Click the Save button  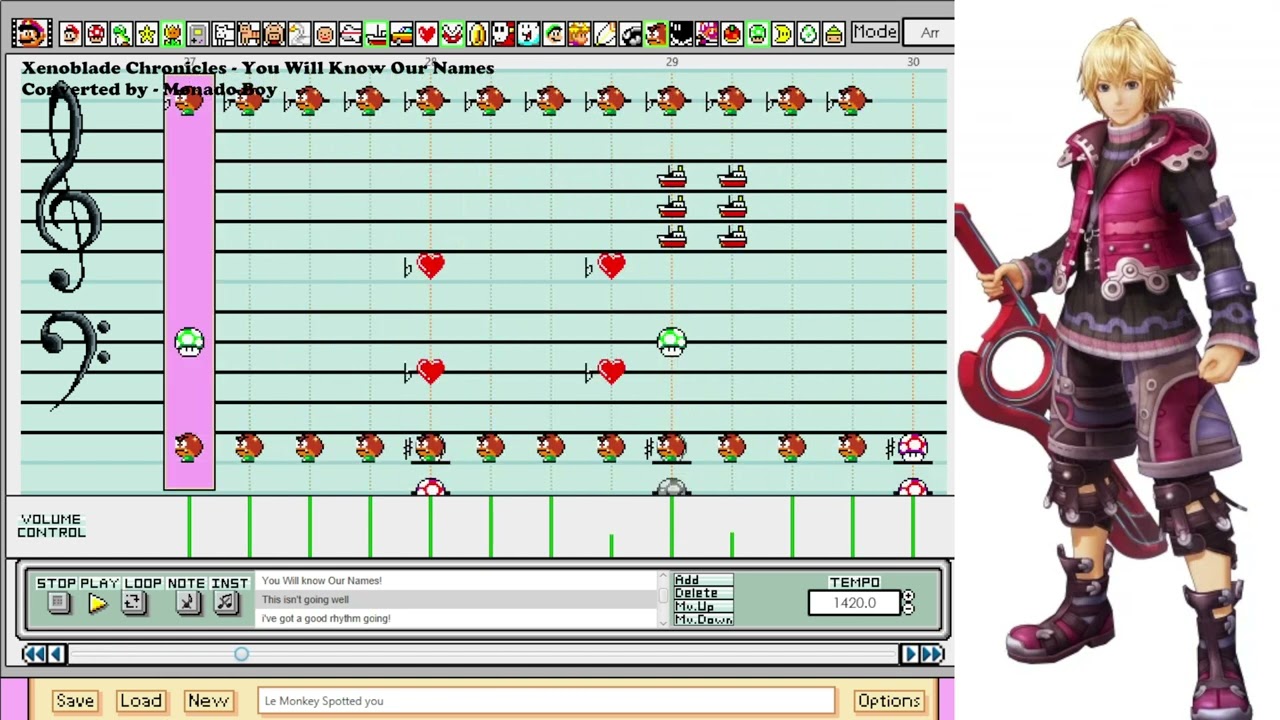[x=75, y=700]
